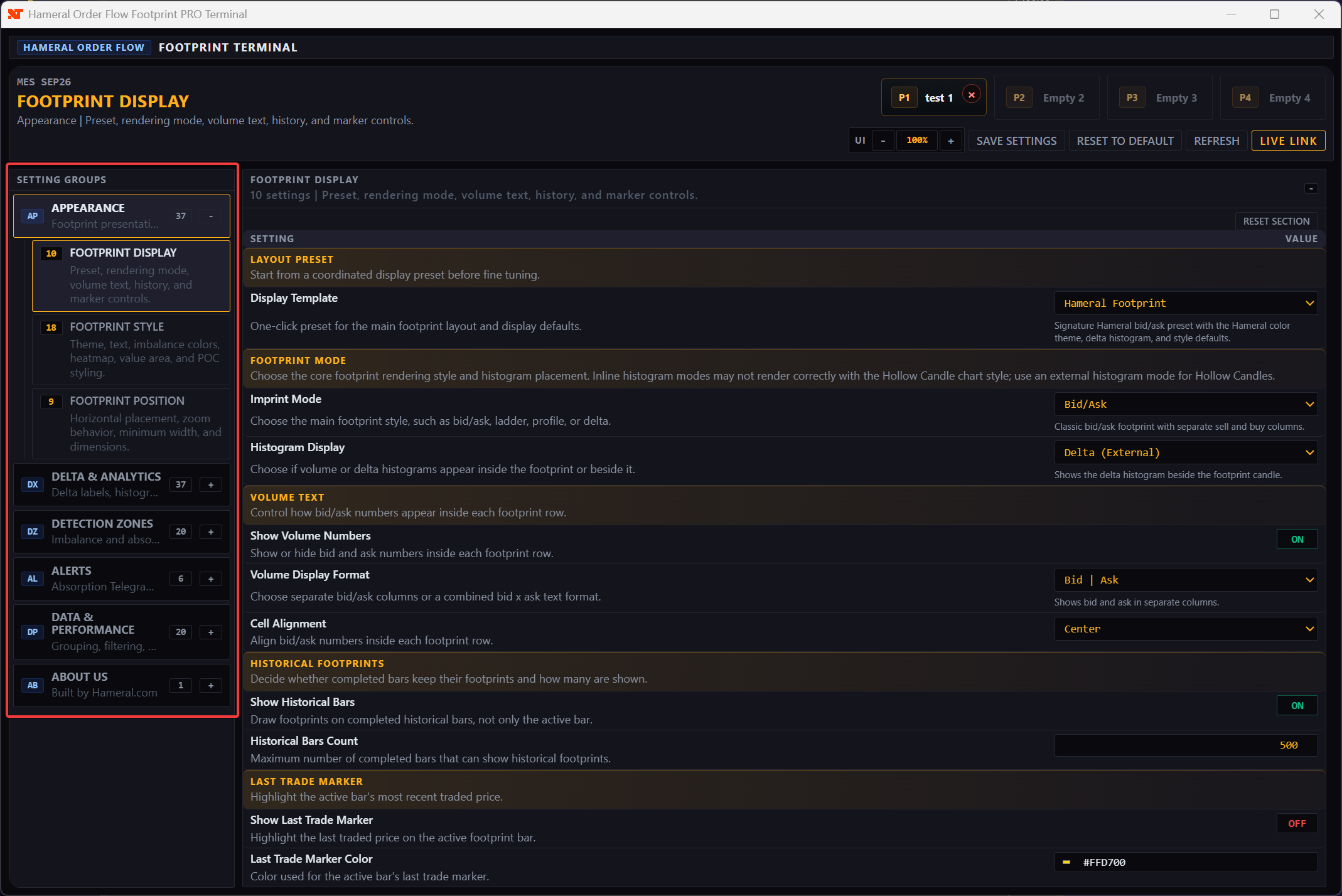Click the P3 preset badge
1342x896 pixels.
coord(1132,97)
